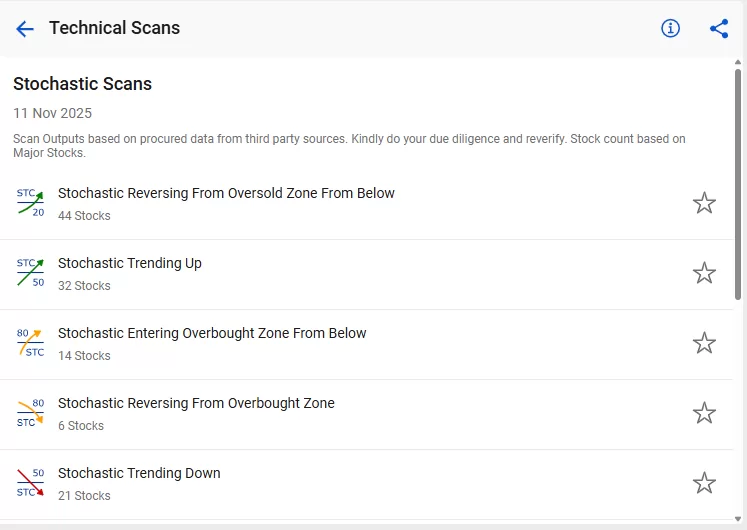Click the Stochastic Trending Down icon
This screenshot has width=747, height=530.
click(30, 483)
